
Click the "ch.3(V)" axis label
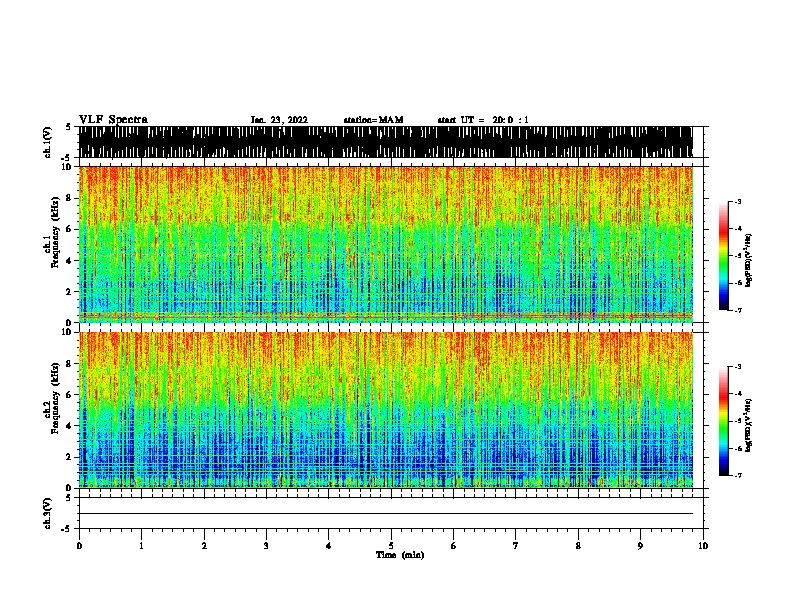coord(48,513)
